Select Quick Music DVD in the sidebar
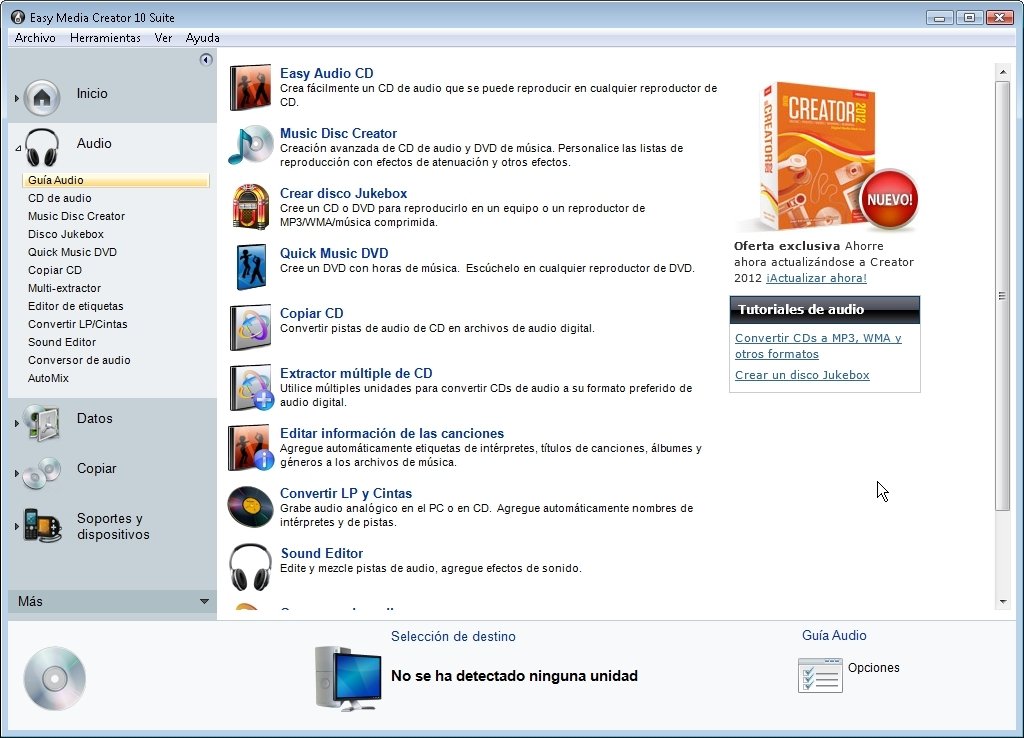The image size is (1024, 738). [x=72, y=252]
